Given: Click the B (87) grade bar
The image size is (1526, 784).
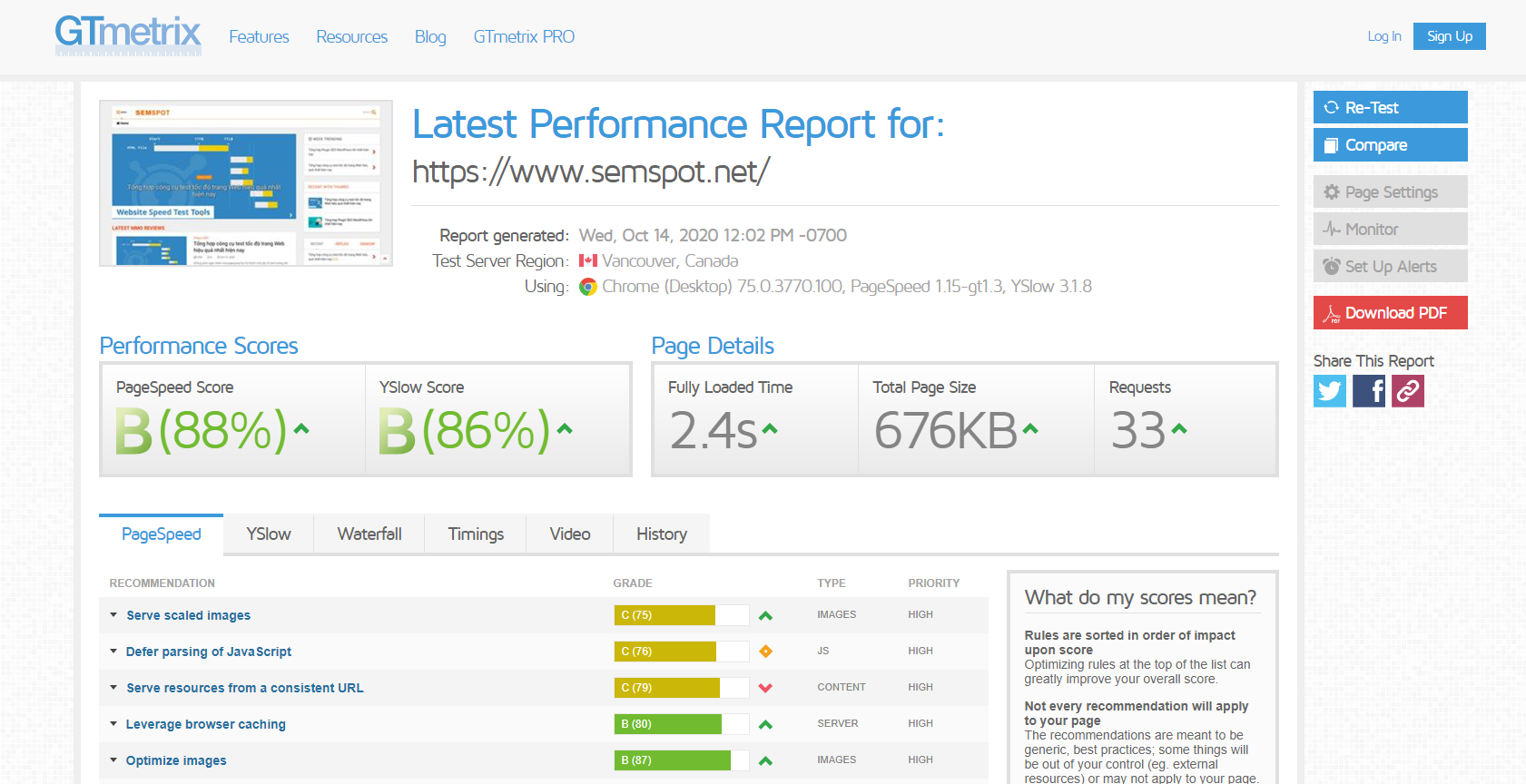Looking at the screenshot, I should tap(682, 760).
